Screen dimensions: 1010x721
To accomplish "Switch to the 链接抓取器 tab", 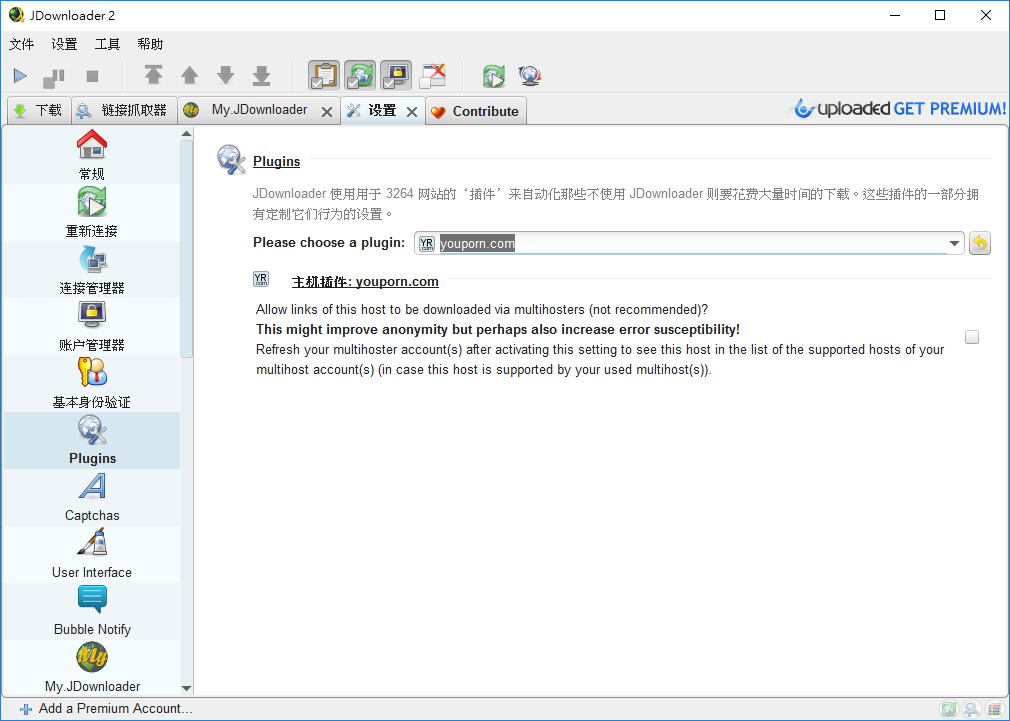I will (123, 110).
